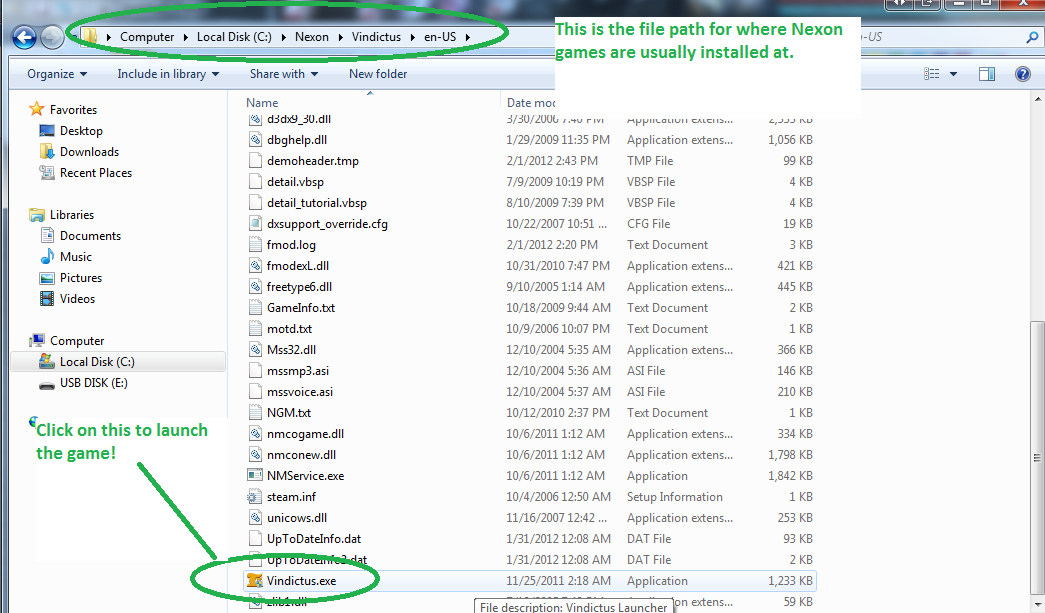The height and width of the screenshot is (613, 1045).
Task: Click the fmodexL.dll file icon
Action: coord(255,266)
